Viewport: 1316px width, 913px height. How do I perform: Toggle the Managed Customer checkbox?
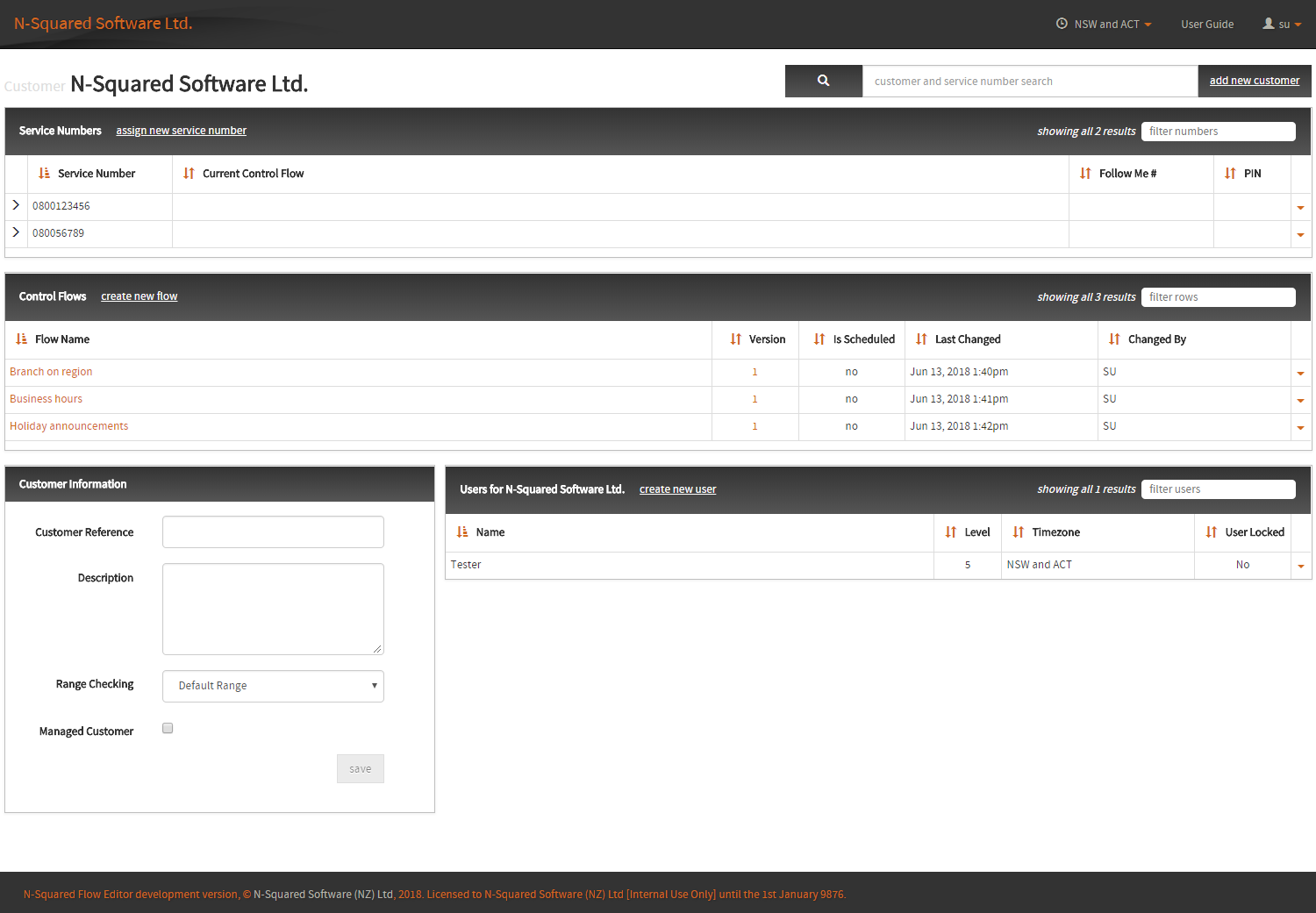click(x=168, y=728)
